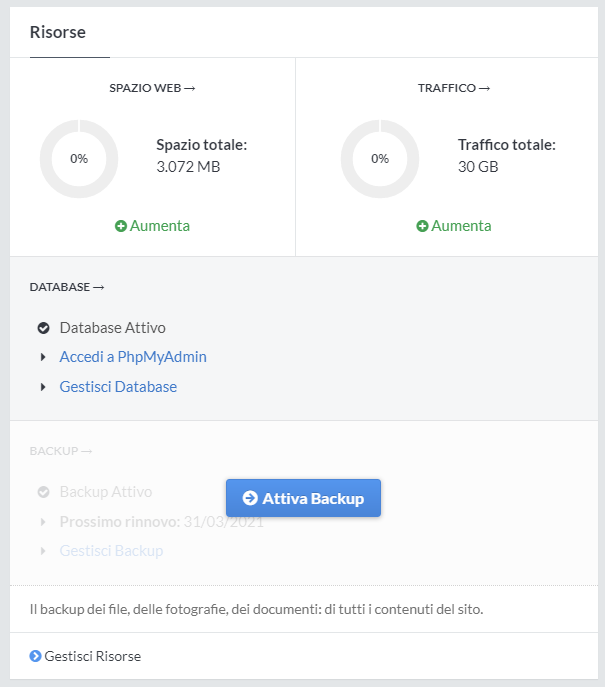Click the arrow icon inside Attiva Backup button

(x=251, y=498)
